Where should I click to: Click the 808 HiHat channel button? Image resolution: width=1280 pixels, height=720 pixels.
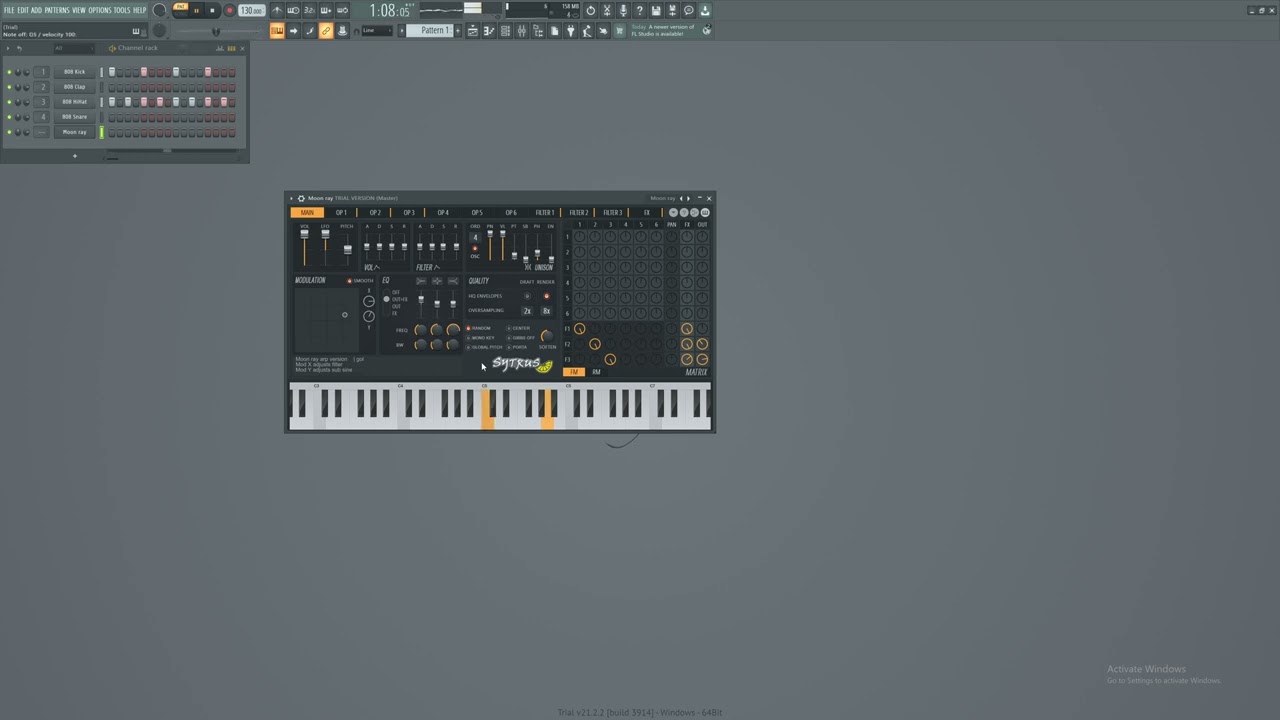[x=75, y=102]
